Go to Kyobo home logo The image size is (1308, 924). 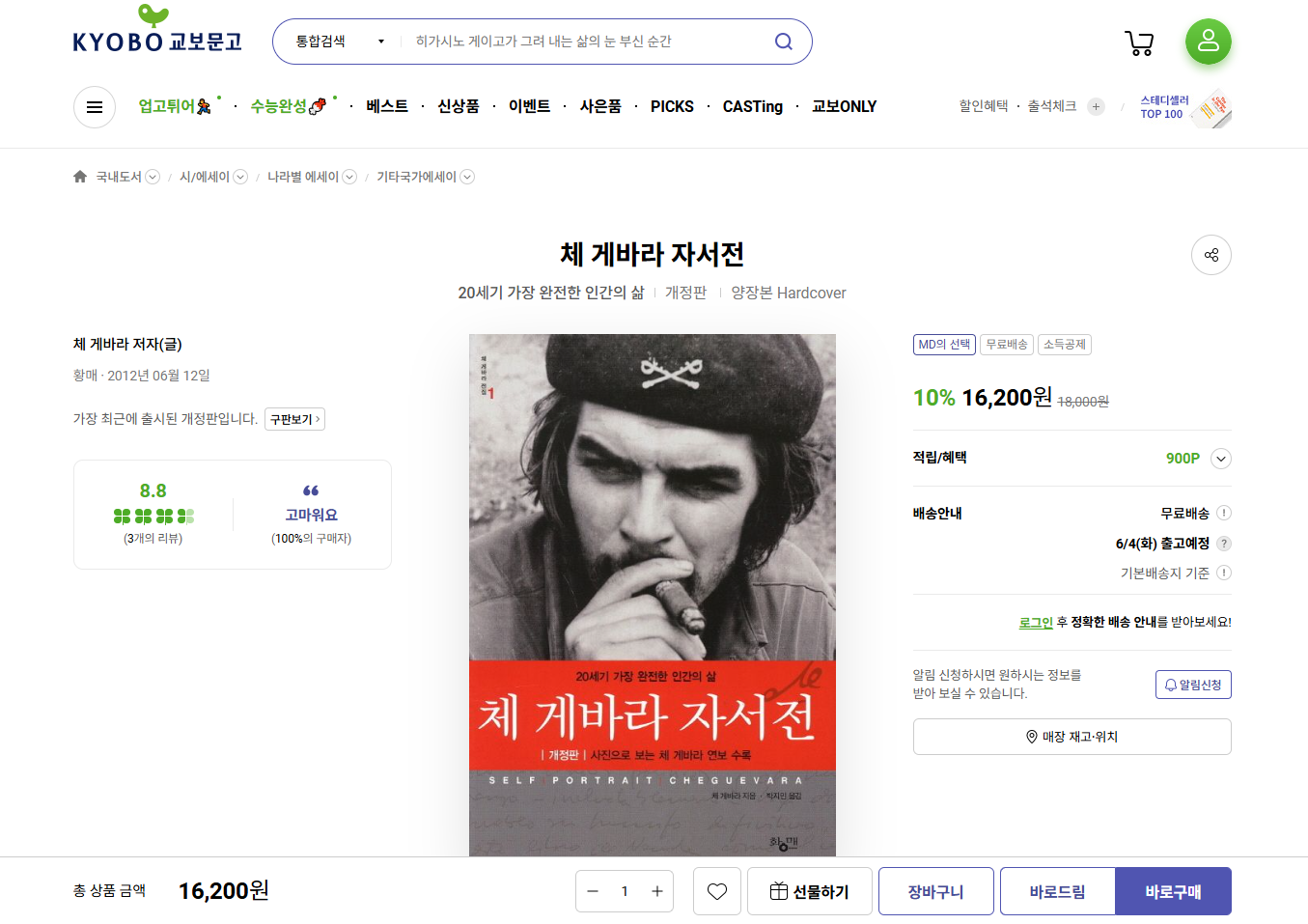pyautogui.click(x=157, y=31)
